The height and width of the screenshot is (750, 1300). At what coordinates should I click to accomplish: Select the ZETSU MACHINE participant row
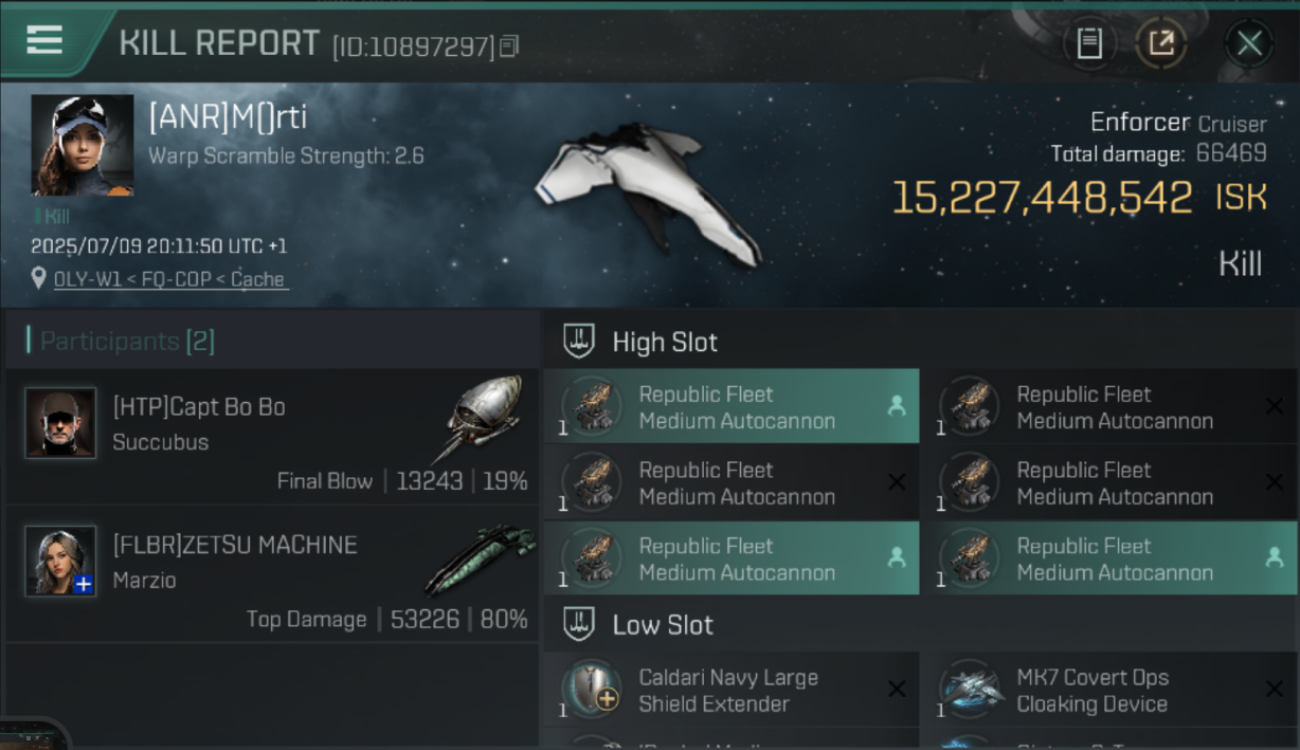point(272,573)
